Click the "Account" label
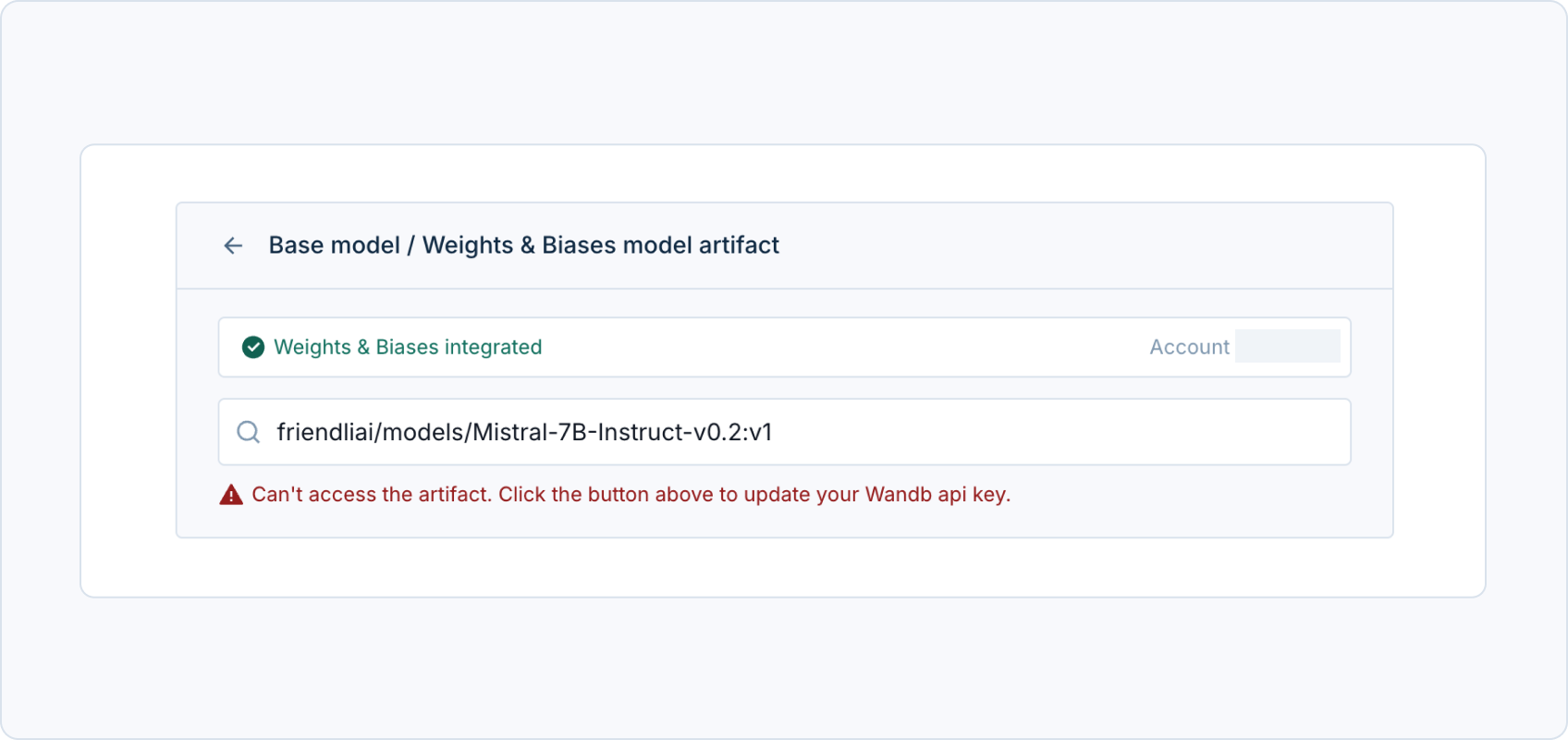This screenshot has width=1568, height=740. click(1189, 347)
